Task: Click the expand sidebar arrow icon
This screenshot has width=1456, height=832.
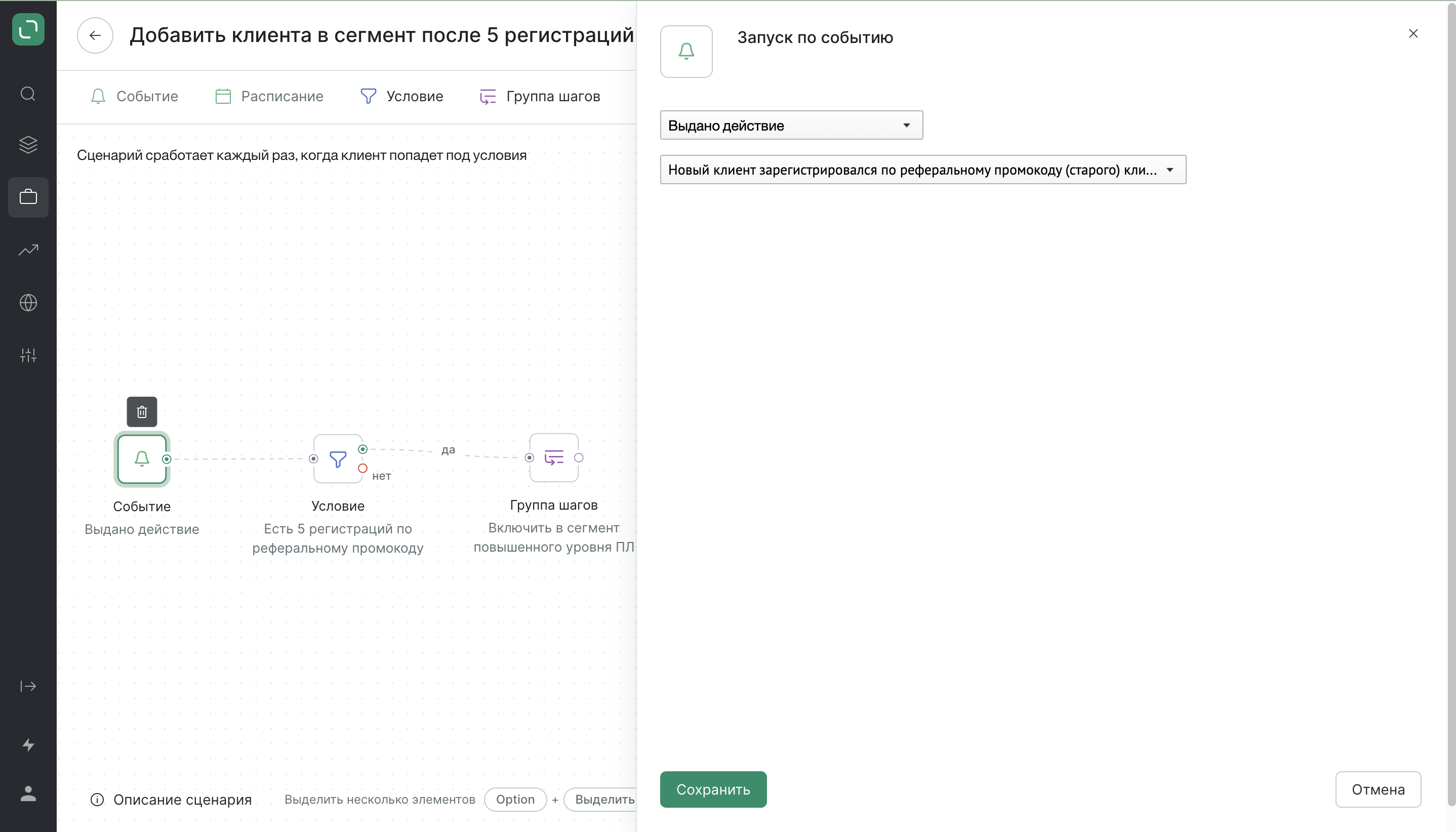Action: pyautogui.click(x=28, y=686)
